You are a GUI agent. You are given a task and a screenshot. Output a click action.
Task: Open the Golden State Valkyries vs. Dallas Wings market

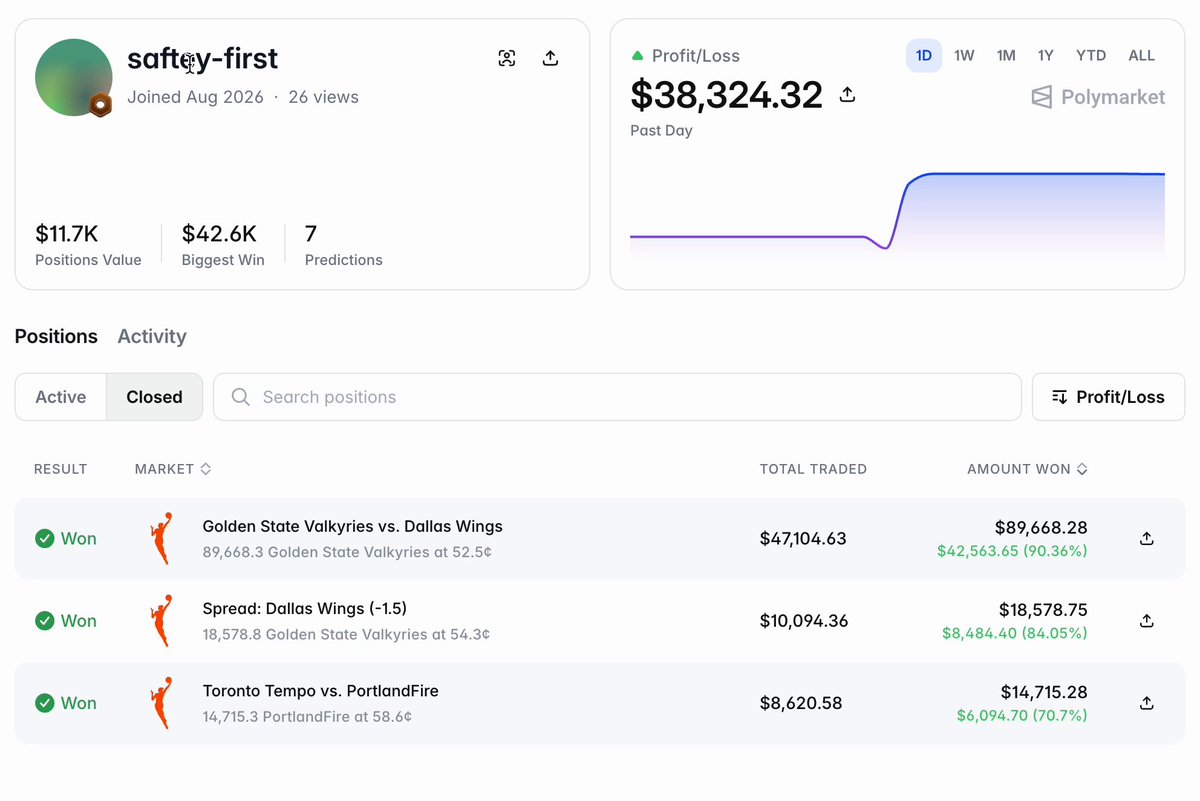point(352,527)
